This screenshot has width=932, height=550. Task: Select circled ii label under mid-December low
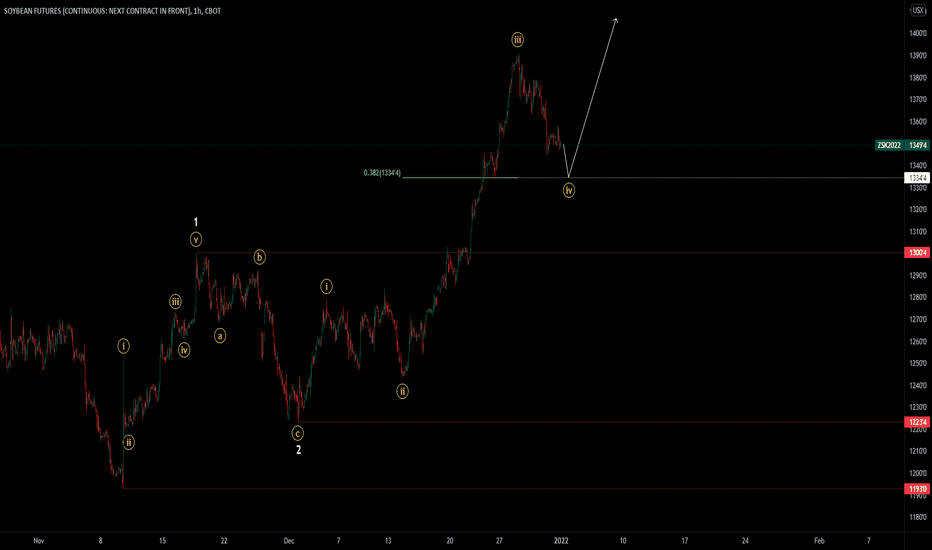click(402, 391)
